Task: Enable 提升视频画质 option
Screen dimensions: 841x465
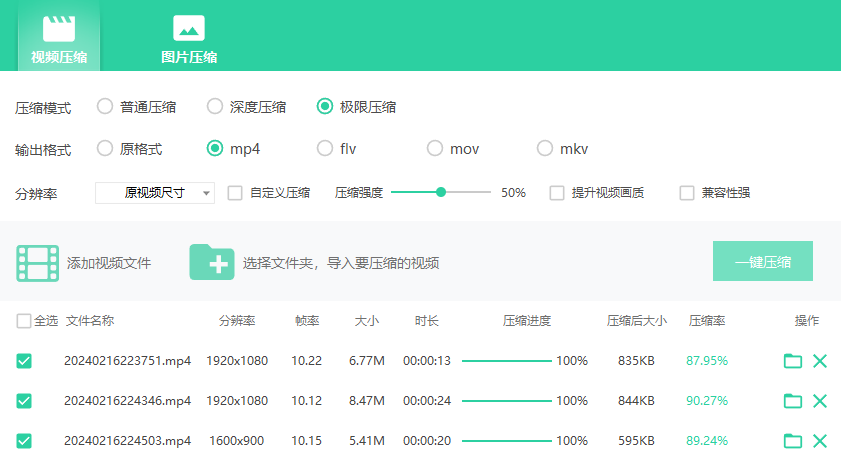Action: coord(557,193)
